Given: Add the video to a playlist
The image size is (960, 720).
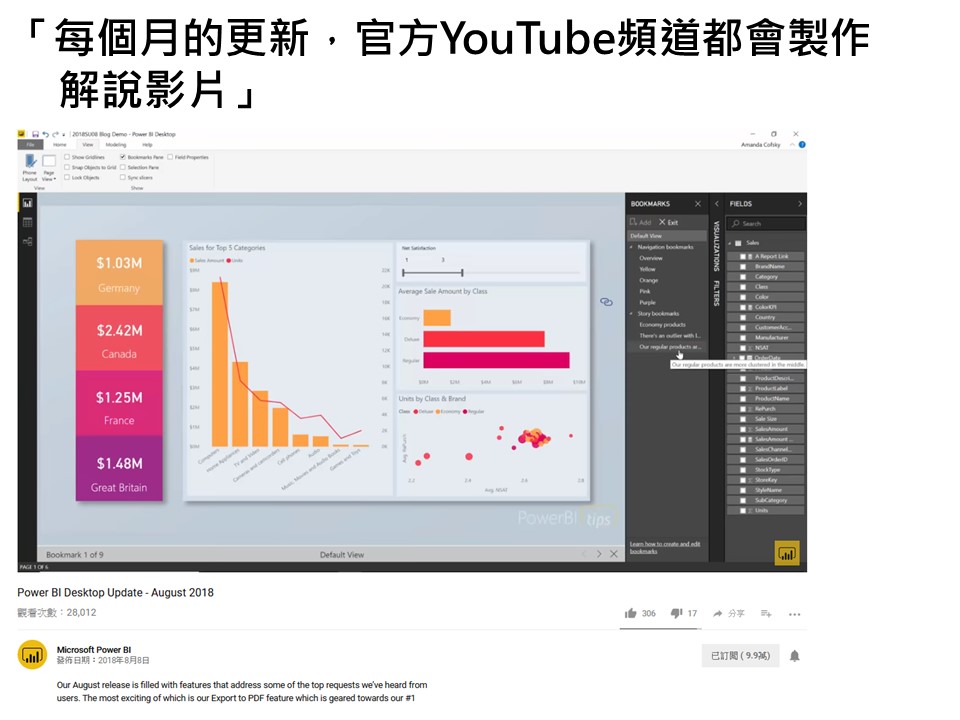Looking at the screenshot, I should [766, 613].
